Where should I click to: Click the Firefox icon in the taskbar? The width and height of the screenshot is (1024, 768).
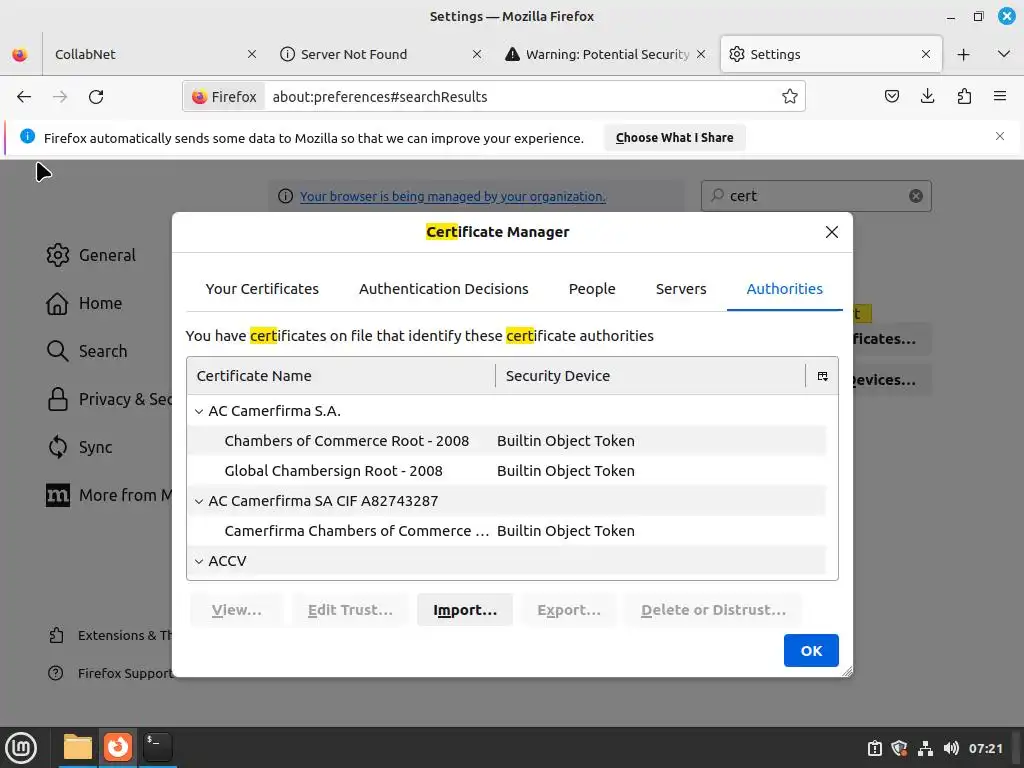118,747
